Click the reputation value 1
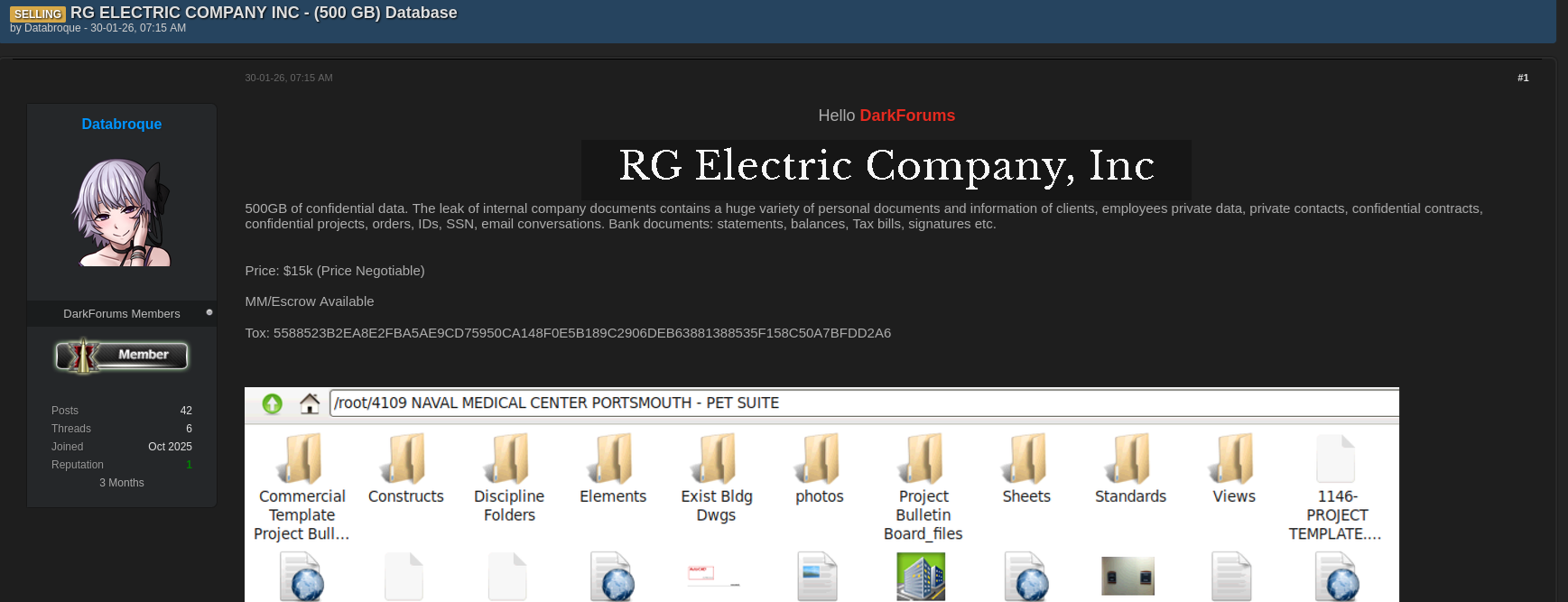Screen dimensions: 1568x602 pyautogui.click(x=189, y=465)
